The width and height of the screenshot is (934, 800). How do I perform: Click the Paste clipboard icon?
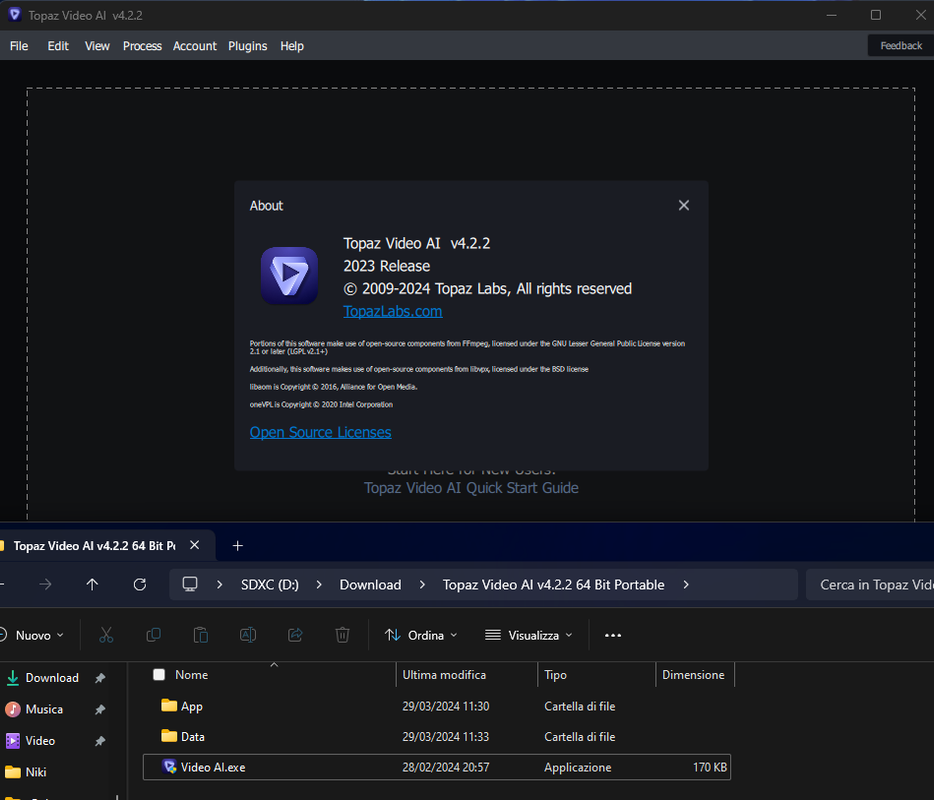(201, 635)
